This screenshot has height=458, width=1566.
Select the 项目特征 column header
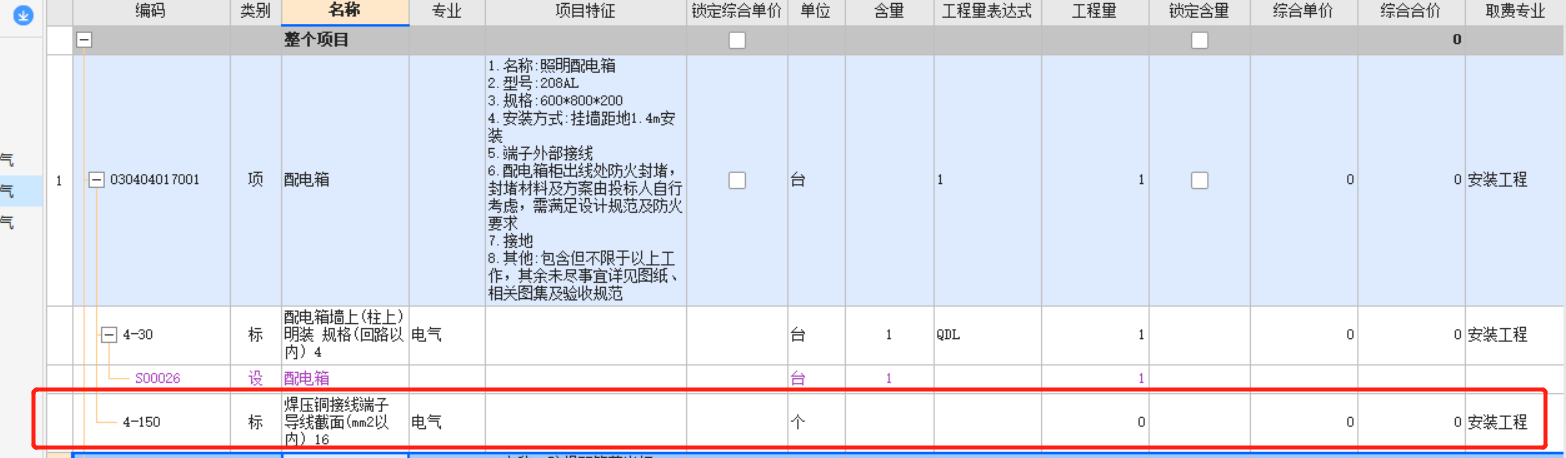coord(585,12)
